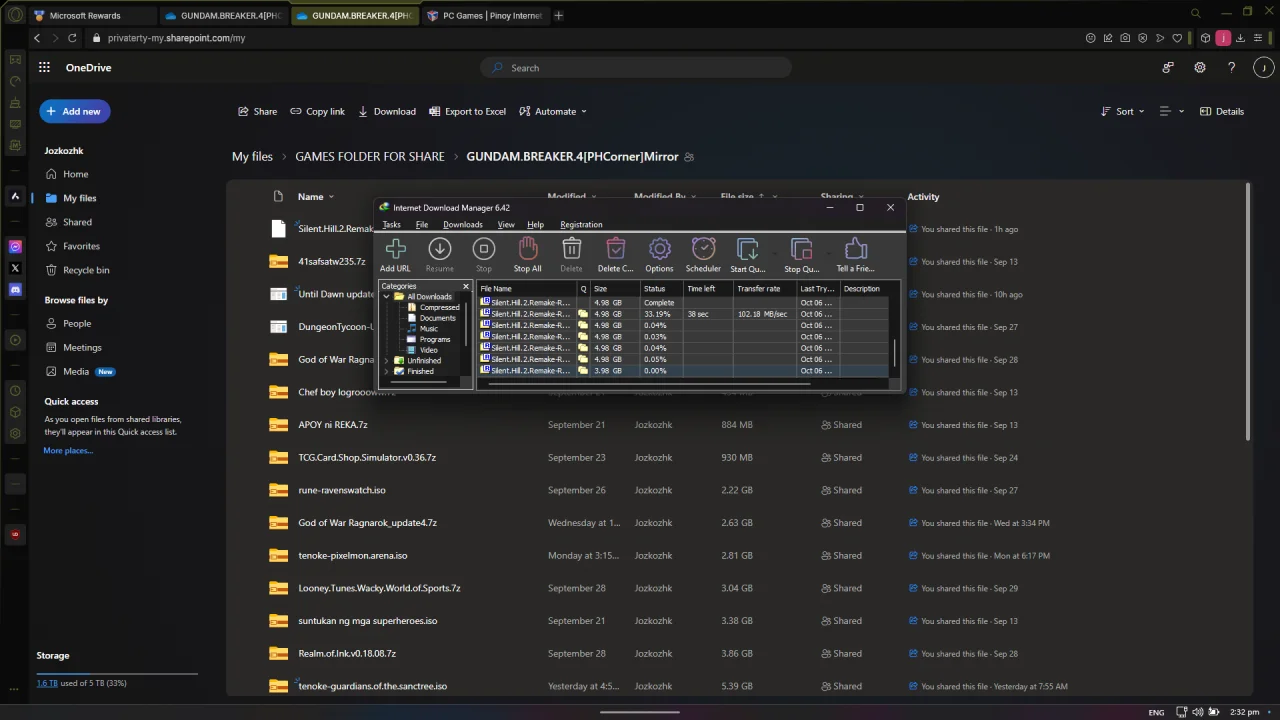This screenshot has height=720, width=1280.
Task: Click the browser snapshot camera icon
Action: 1126,38
